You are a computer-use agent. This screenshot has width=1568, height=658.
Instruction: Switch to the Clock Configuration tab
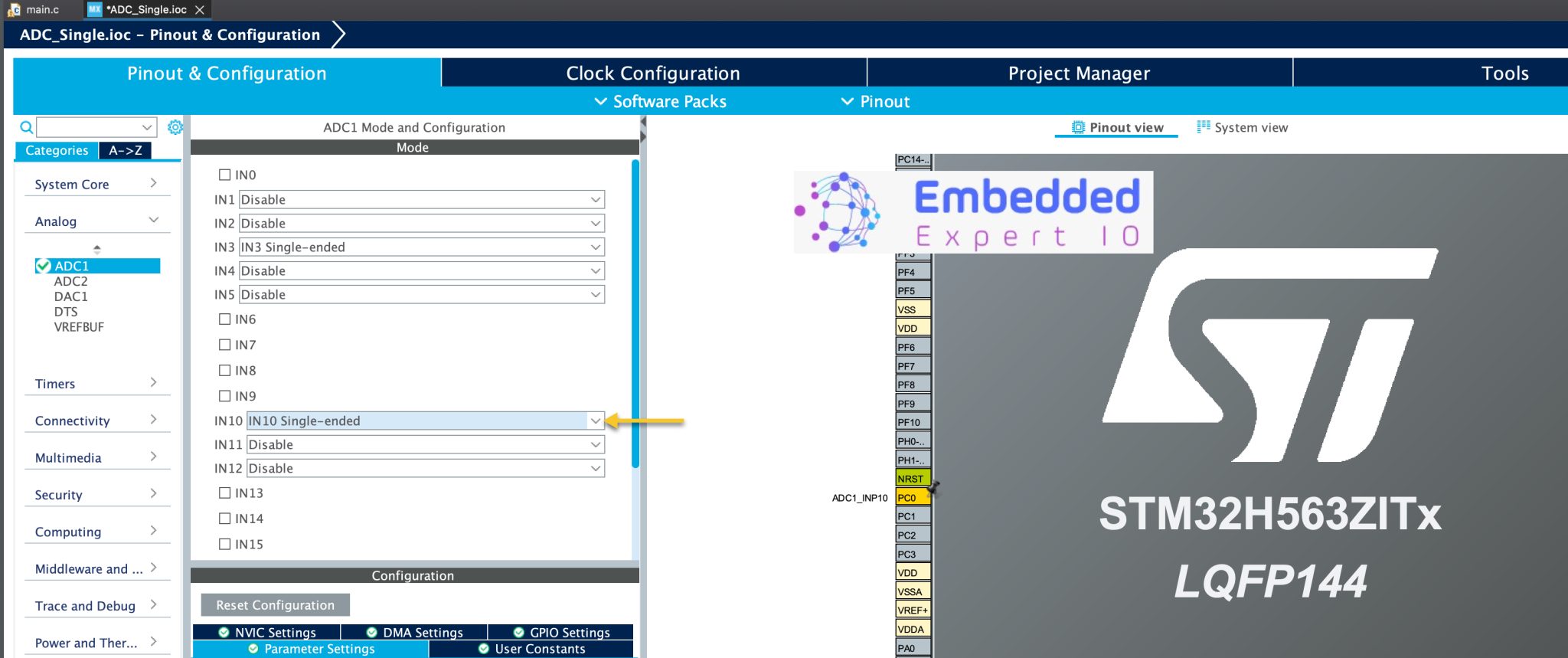tap(653, 74)
